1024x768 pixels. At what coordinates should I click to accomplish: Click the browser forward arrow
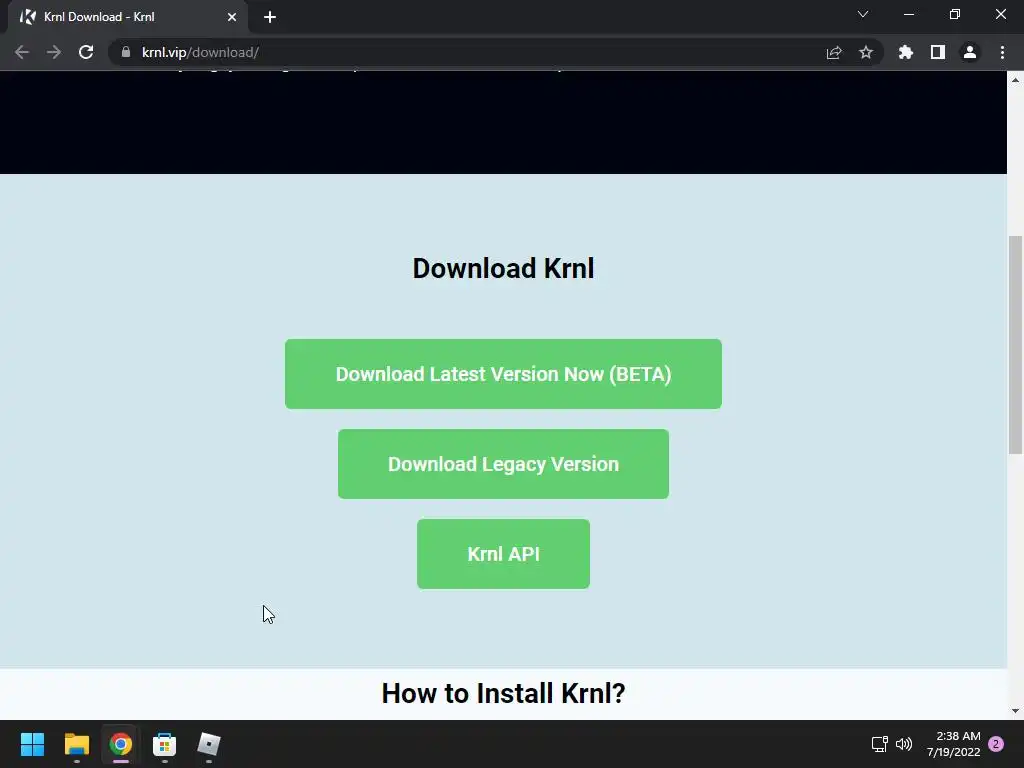point(54,52)
